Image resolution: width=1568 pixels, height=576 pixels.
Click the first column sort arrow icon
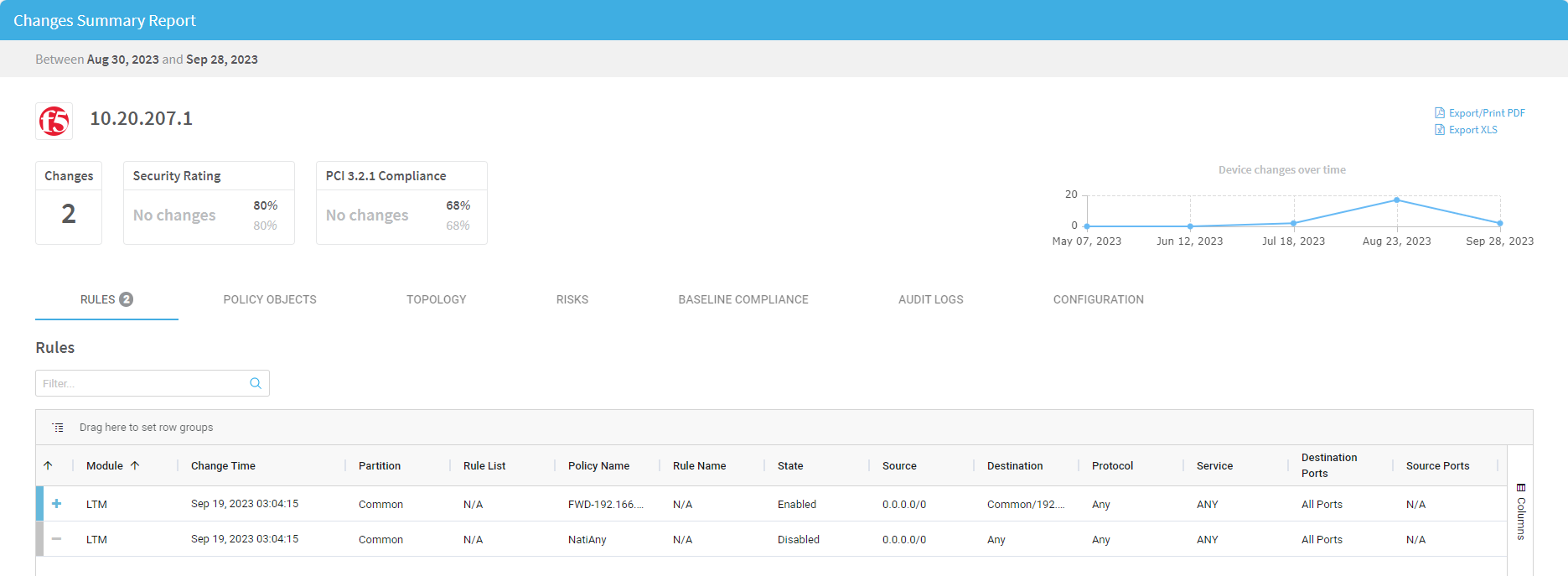point(48,465)
